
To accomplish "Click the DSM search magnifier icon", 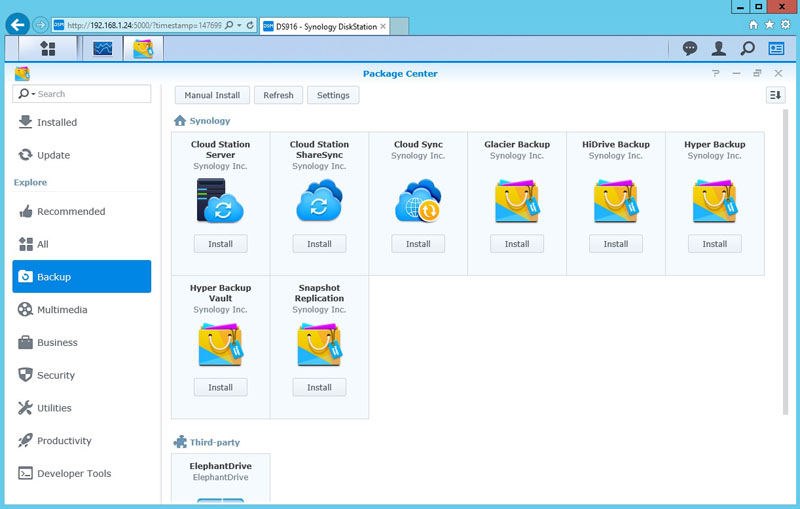I will point(747,48).
